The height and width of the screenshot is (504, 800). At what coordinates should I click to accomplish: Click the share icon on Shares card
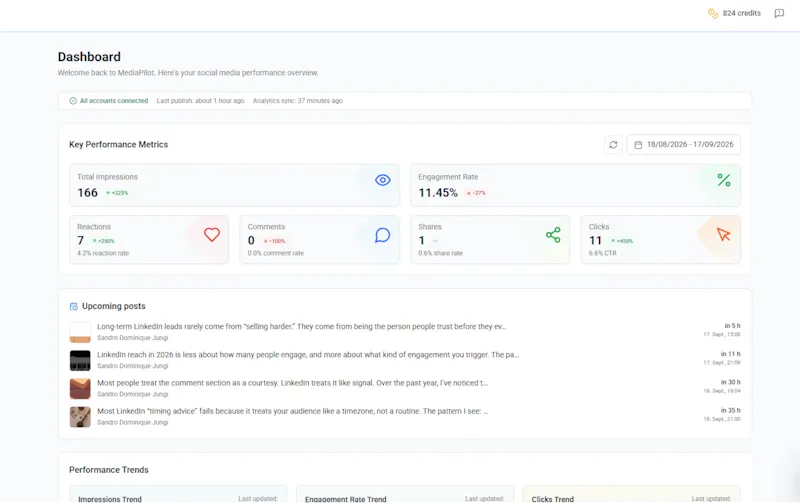553,235
